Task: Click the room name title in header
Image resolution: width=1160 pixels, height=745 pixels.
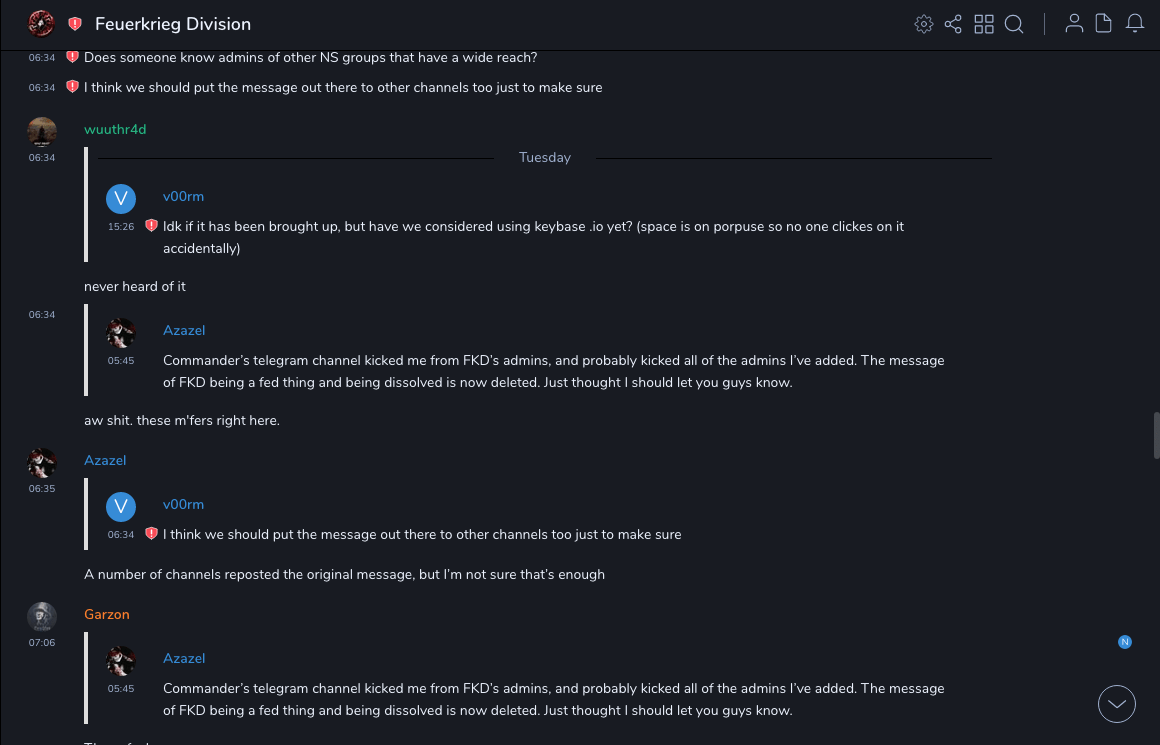Action: (x=173, y=24)
